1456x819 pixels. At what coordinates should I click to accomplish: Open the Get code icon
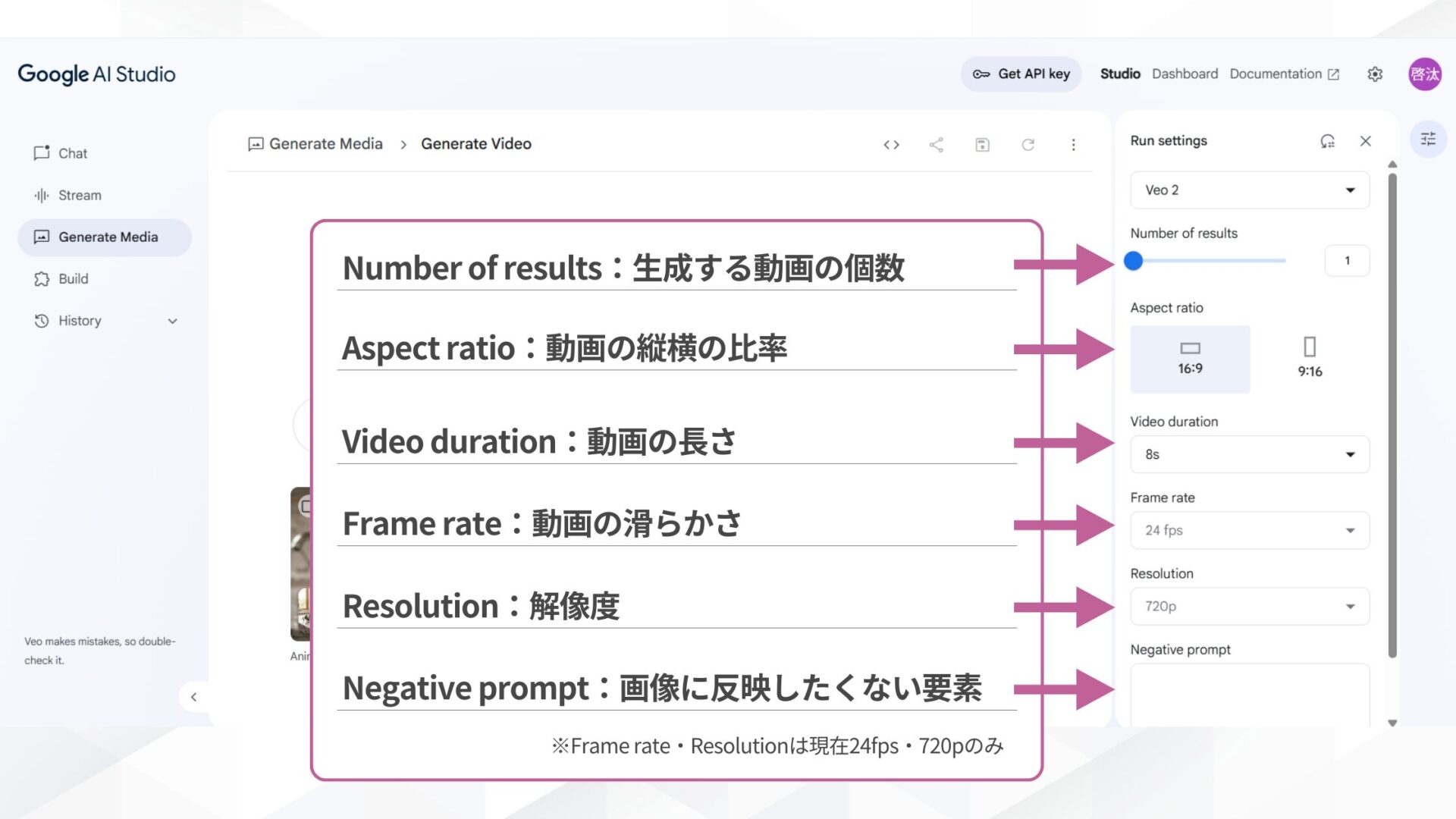(891, 145)
